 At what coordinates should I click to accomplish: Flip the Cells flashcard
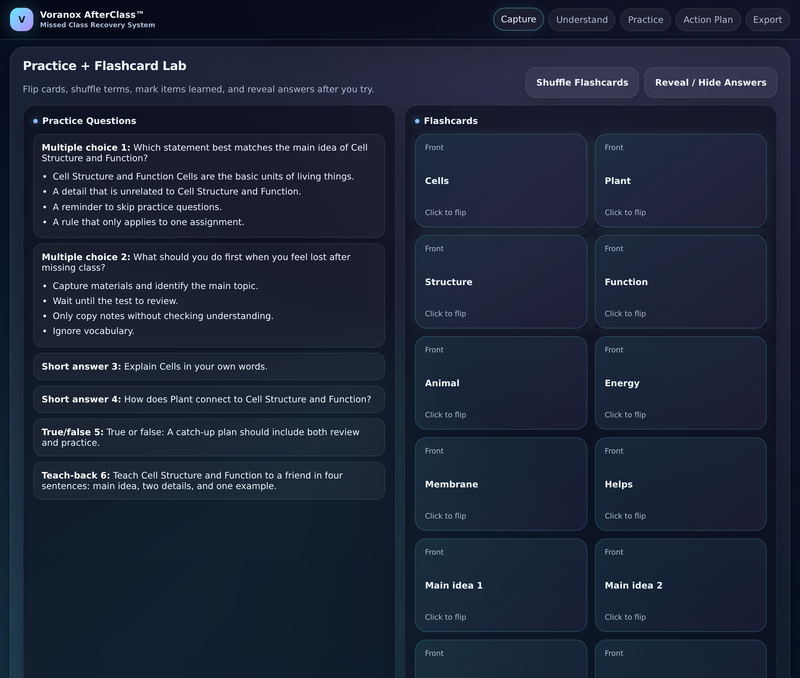501,181
